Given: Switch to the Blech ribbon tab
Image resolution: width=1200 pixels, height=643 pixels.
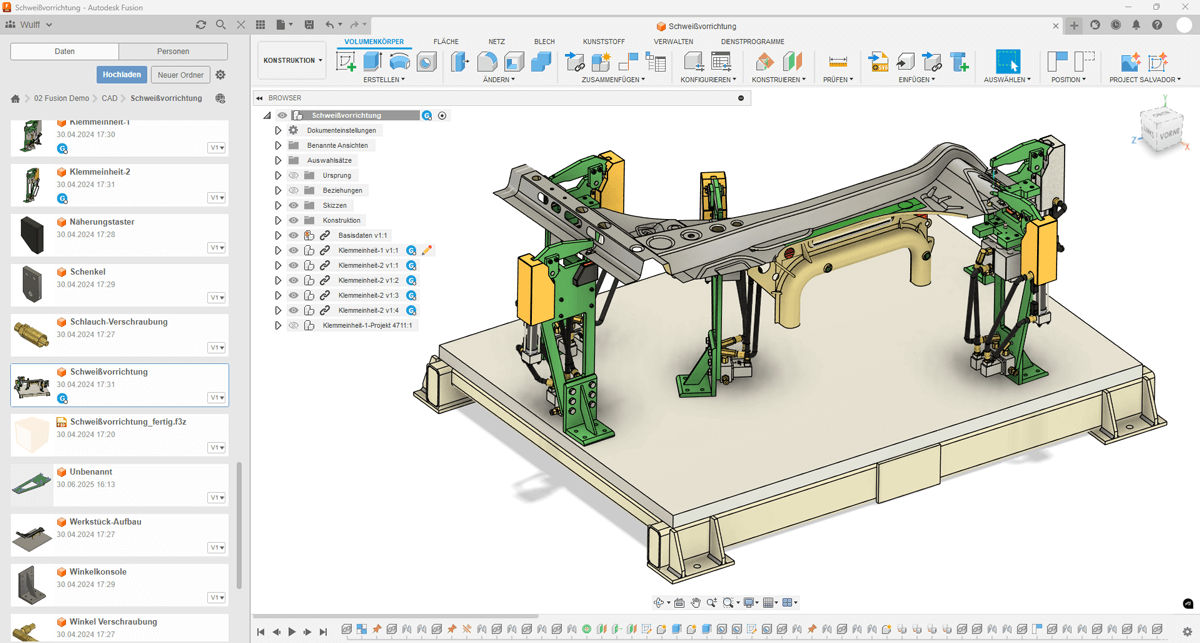Looking at the screenshot, I should pyautogui.click(x=544, y=42).
